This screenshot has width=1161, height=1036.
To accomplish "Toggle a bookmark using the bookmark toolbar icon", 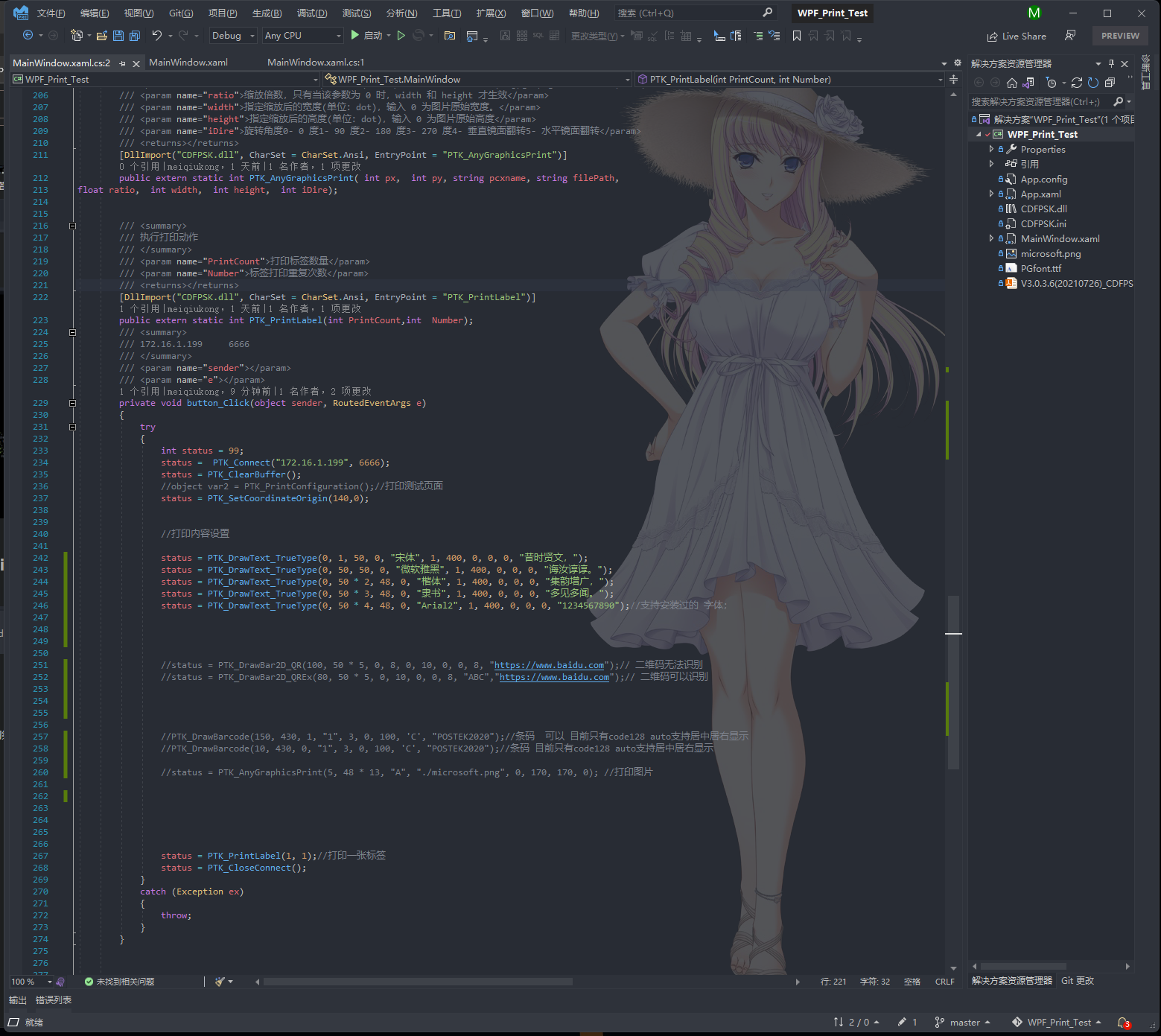I will [797, 35].
